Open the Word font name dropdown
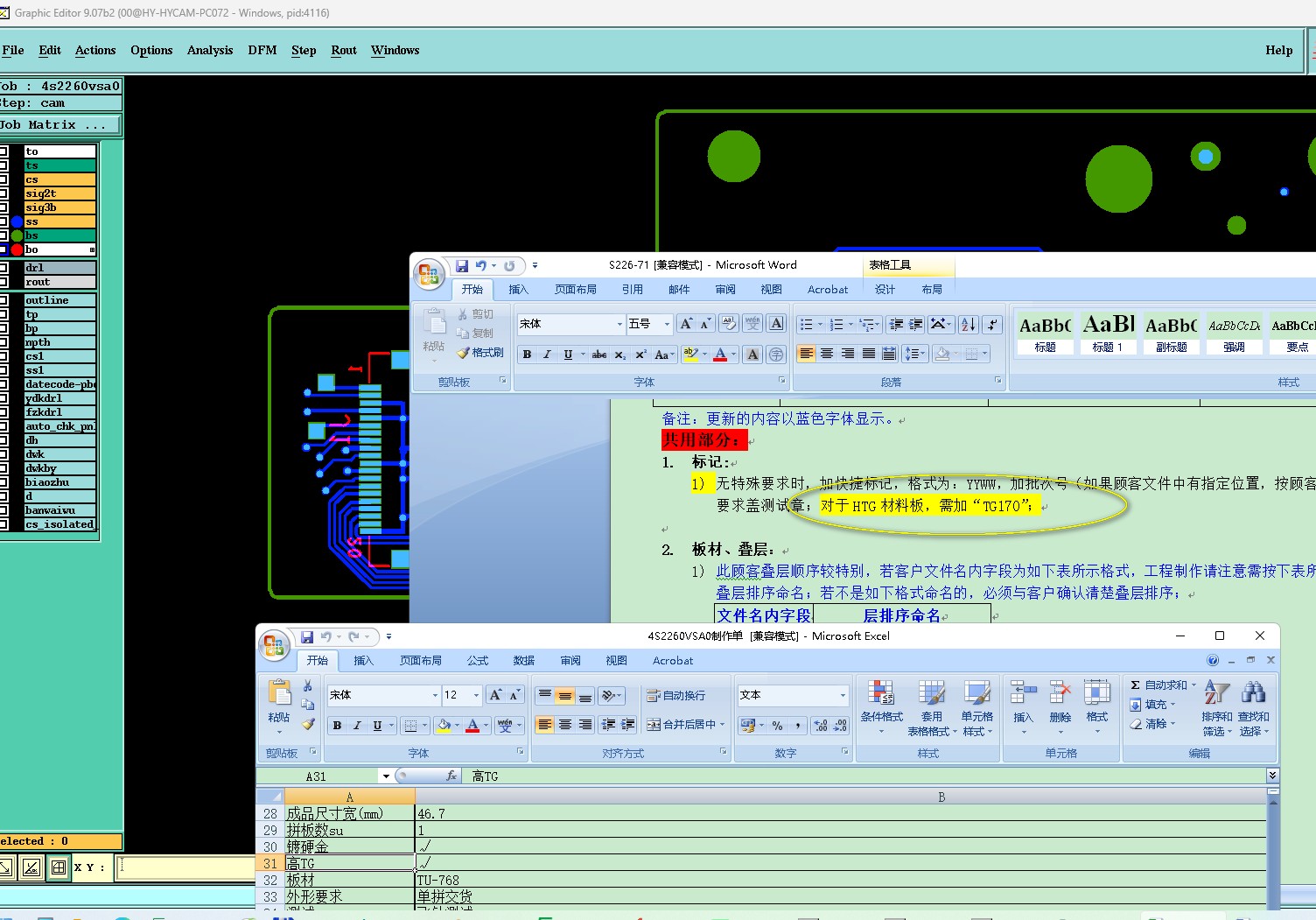 (619, 324)
